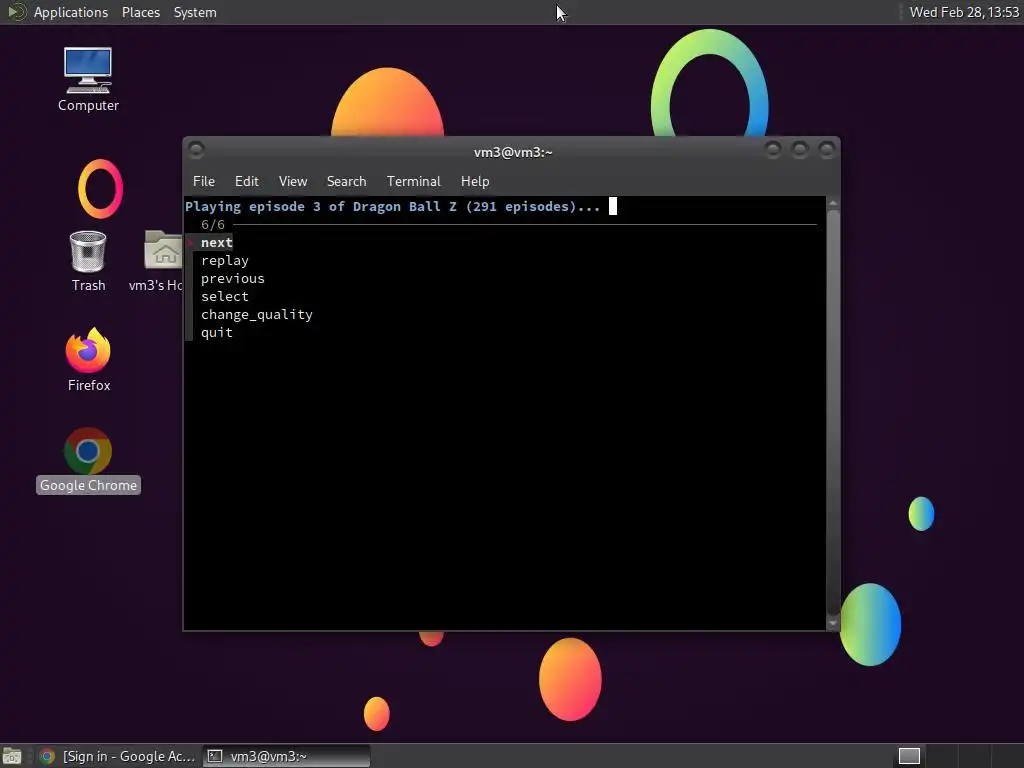Click the clock showing Wed Feb 28, 13:53
Viewport: 1024px width, 768px height.
tap(964, 12)
